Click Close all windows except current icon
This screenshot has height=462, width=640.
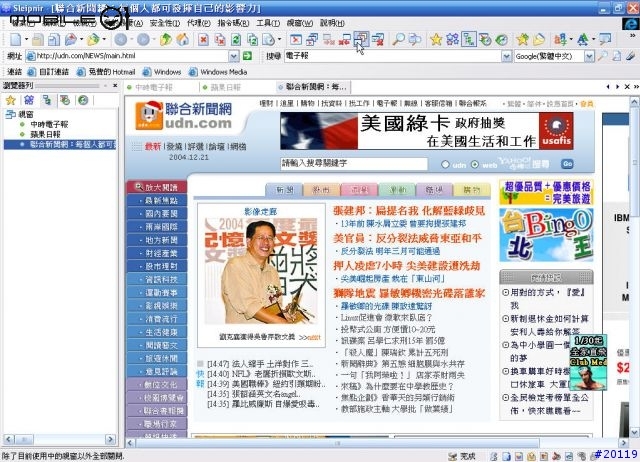click(361, 40)
